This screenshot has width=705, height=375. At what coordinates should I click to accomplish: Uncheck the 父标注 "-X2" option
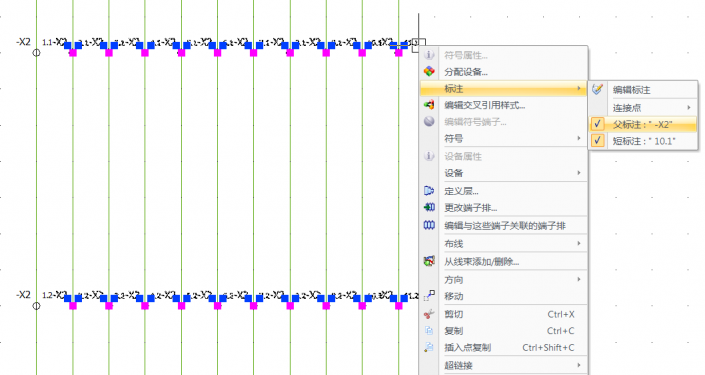(643, 124)
